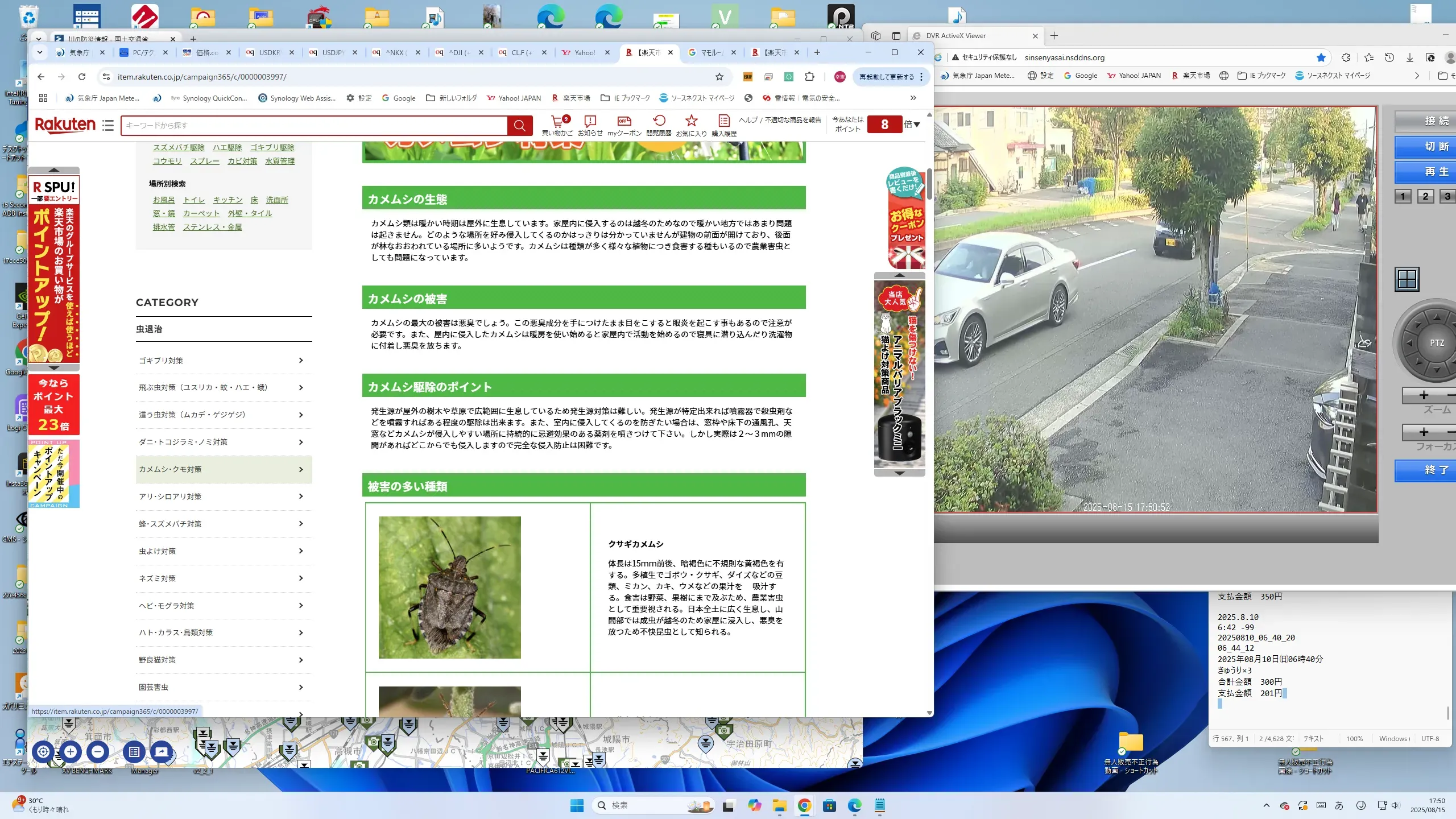
Task: Open the Rakuten shopping cart icon
Action: click(x=557, y=121)
